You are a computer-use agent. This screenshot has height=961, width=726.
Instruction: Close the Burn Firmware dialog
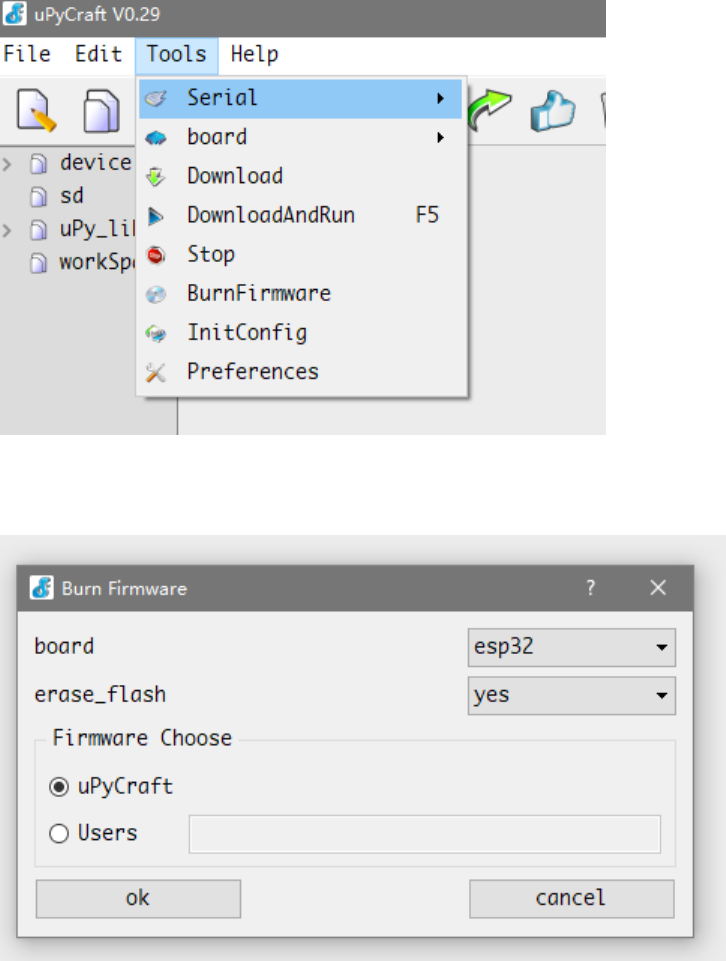point(658,588)
